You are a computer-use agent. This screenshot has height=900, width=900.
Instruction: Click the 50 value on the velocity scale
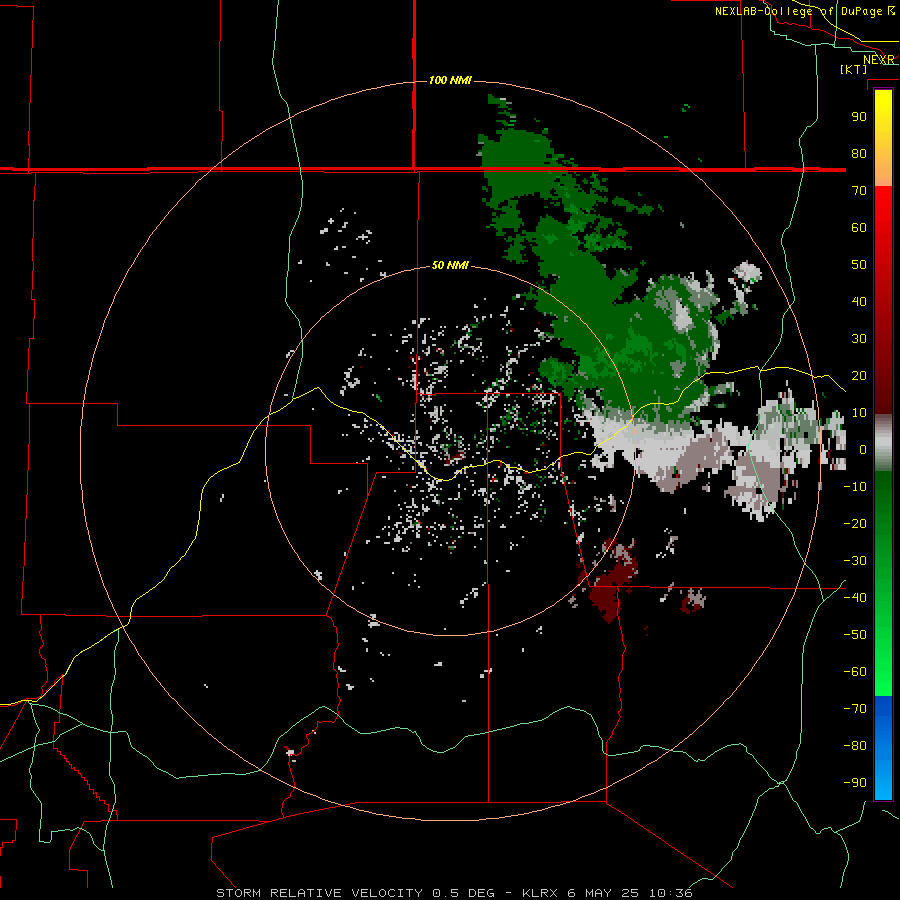coord(859,265)
